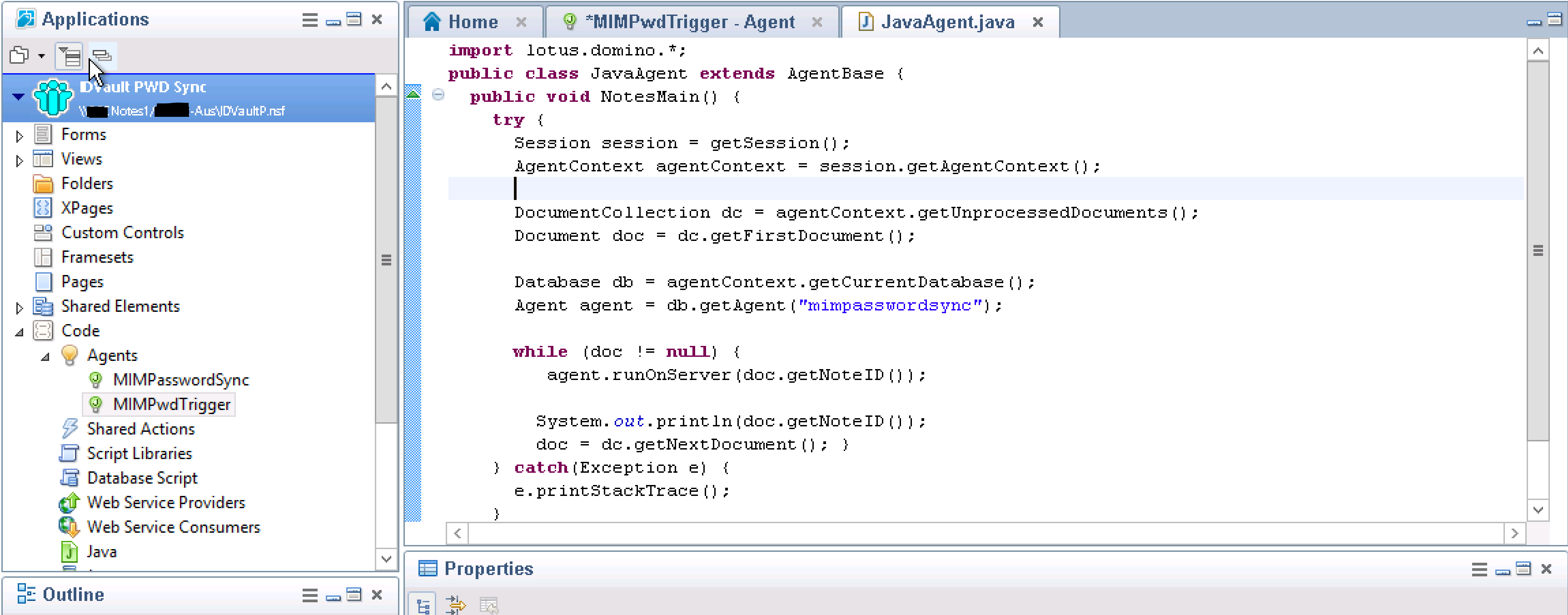Click the Database Script icon

click(x=70, y=478)
